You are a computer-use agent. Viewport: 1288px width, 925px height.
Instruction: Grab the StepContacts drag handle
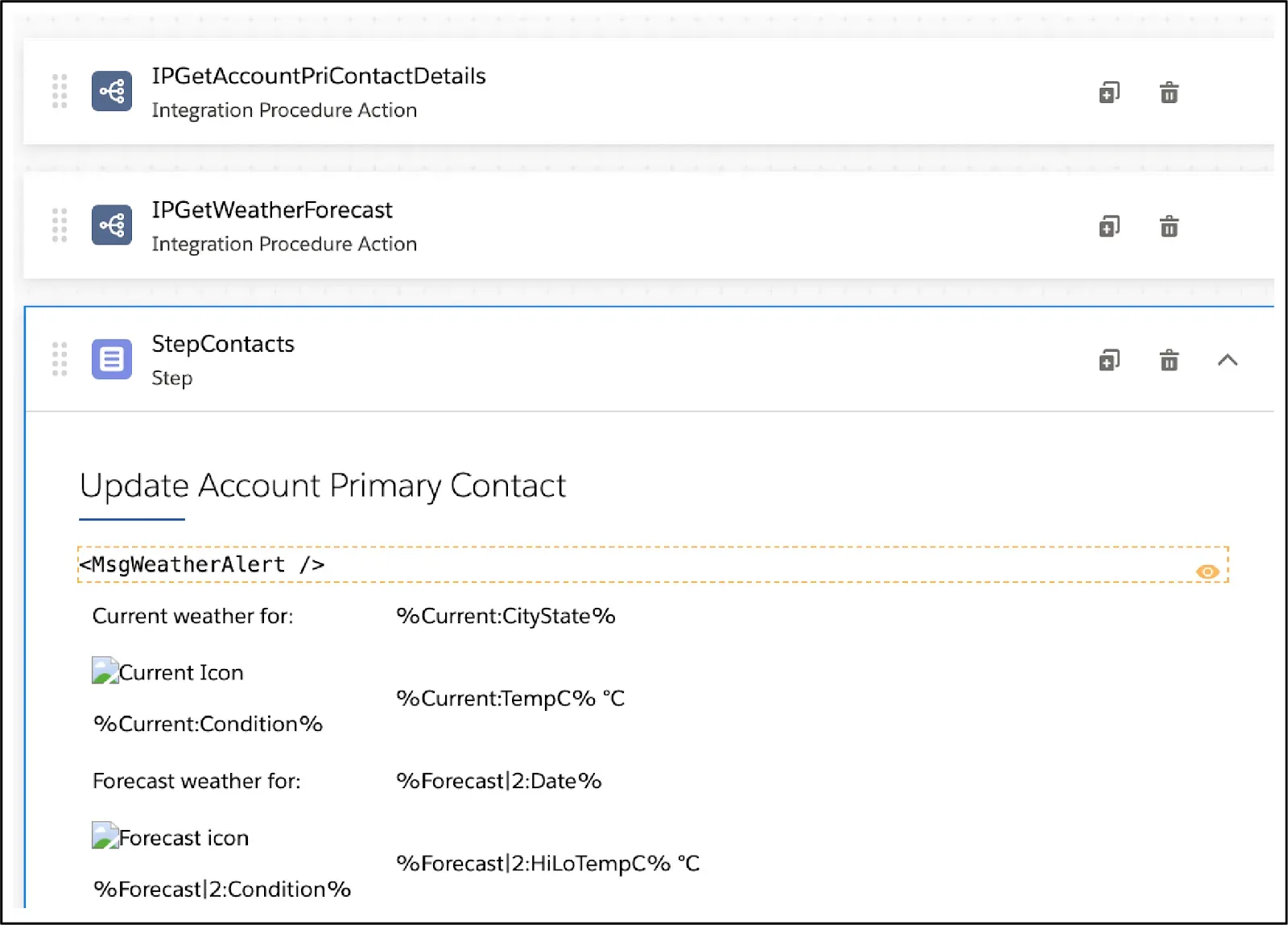point(60,359)
